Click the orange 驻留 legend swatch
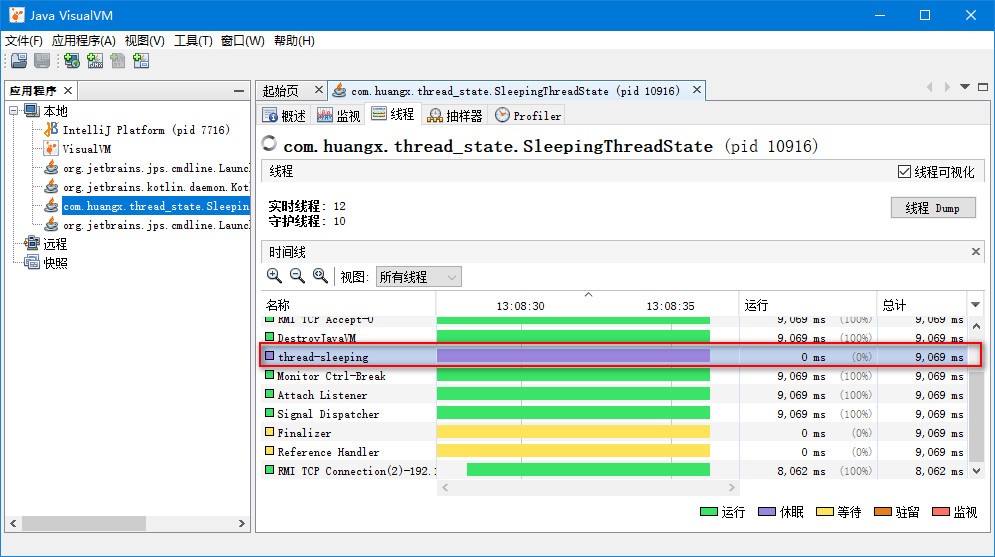Screen dimensions: 995x557 [883, 511]
